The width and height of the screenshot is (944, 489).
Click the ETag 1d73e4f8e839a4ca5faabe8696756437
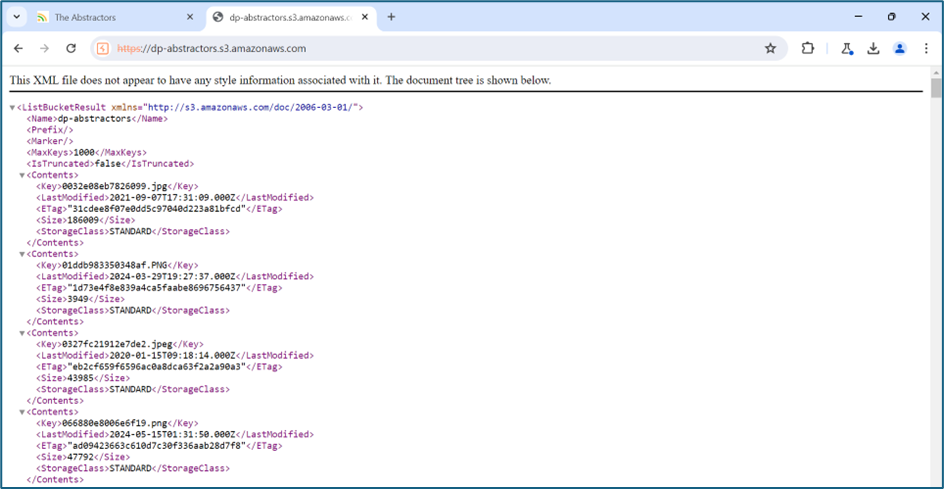[x=157, y=288]
